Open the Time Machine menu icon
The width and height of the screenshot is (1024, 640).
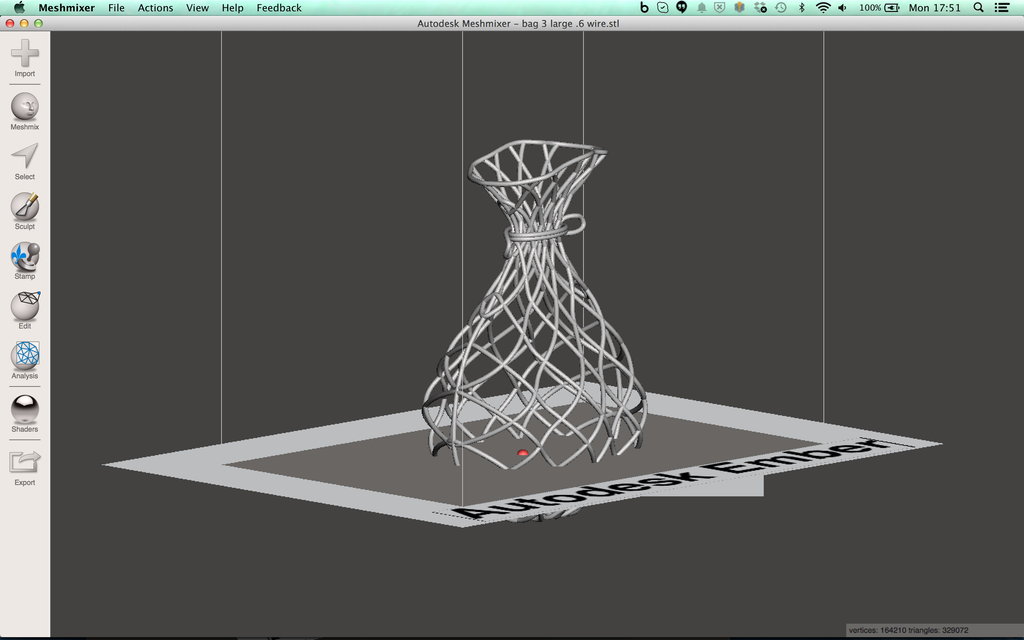tap(781, 8)
